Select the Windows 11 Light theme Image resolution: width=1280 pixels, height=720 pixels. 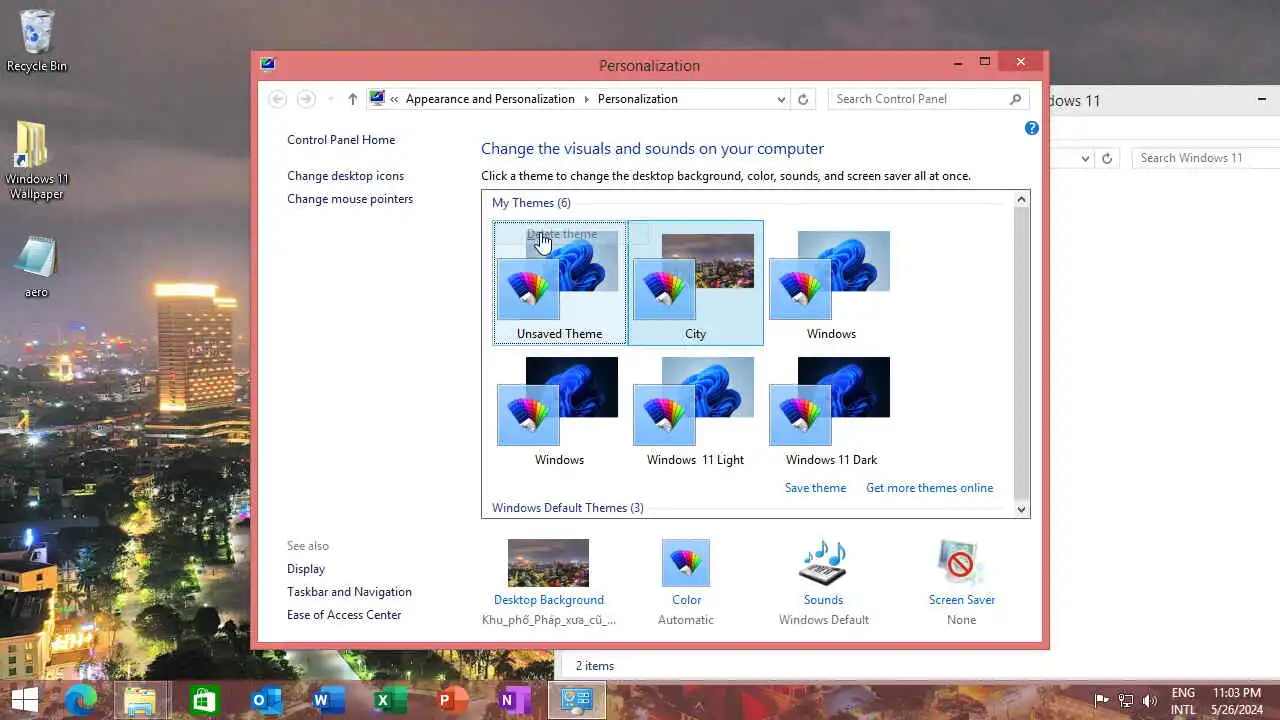(695, 410)
